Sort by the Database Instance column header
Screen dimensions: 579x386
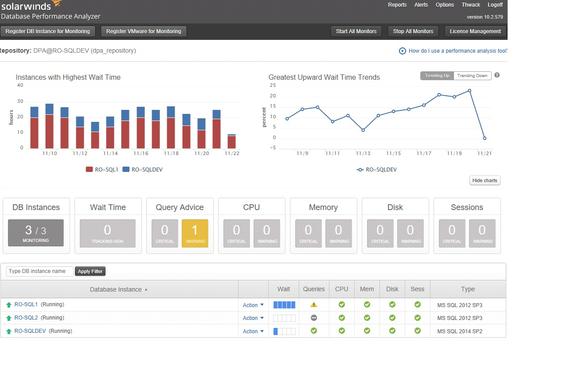pos(119,290)
